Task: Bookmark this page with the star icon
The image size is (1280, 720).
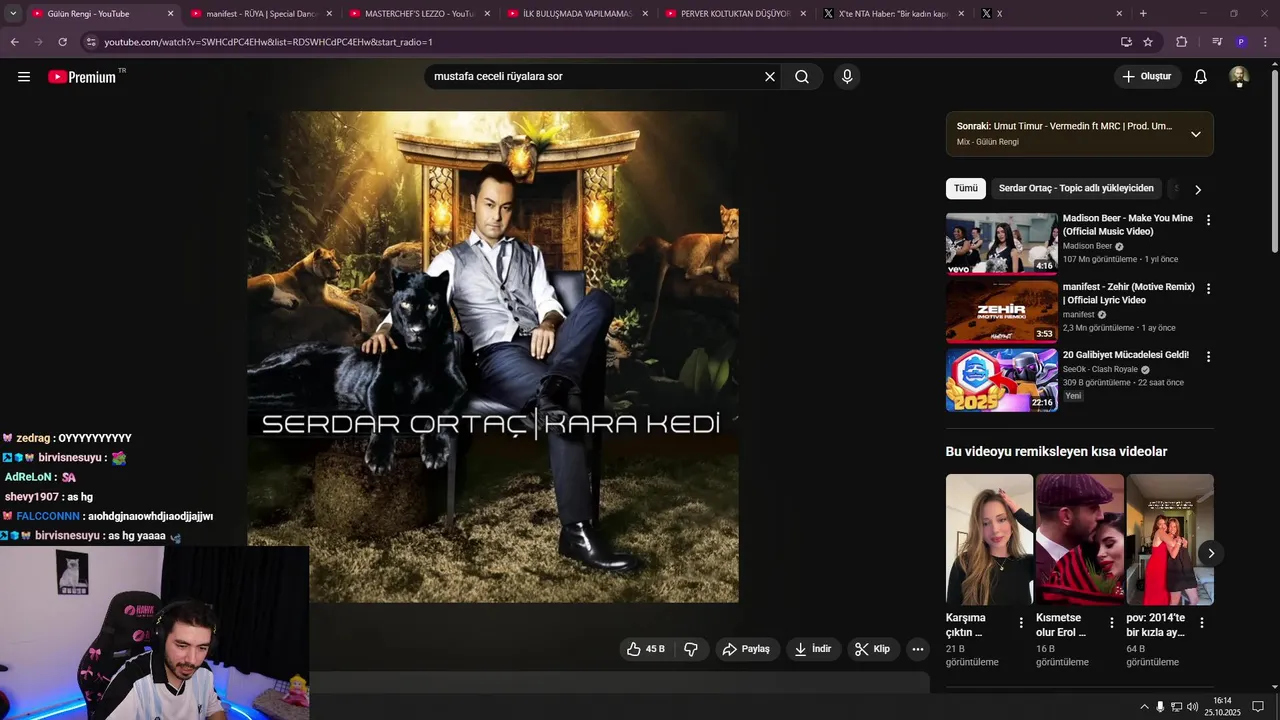Action: [x=1148, y=42]
